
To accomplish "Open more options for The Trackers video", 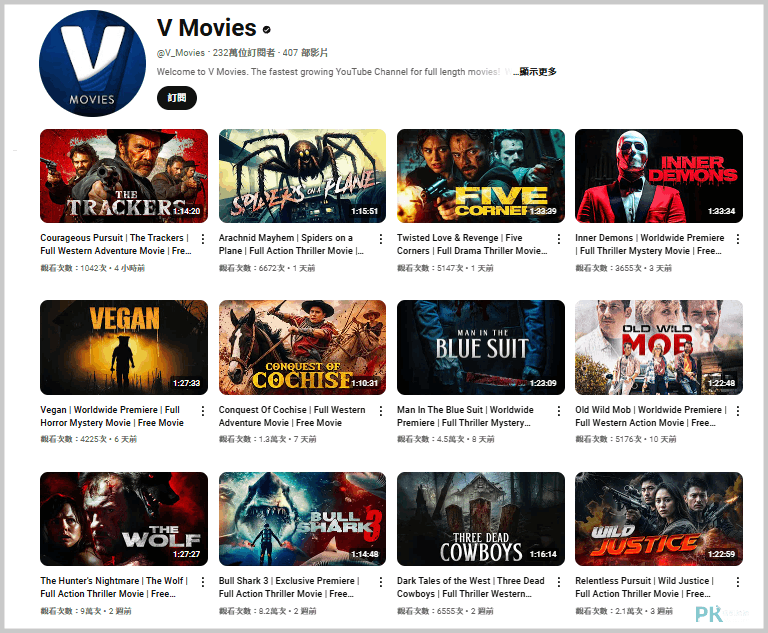I will pyautogui.click(x=202, y=239).
